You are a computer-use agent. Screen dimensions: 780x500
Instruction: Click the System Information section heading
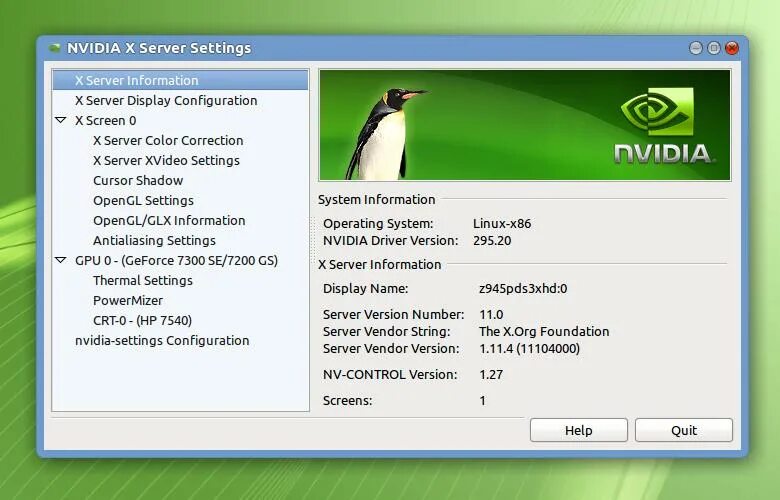point(377,200)
